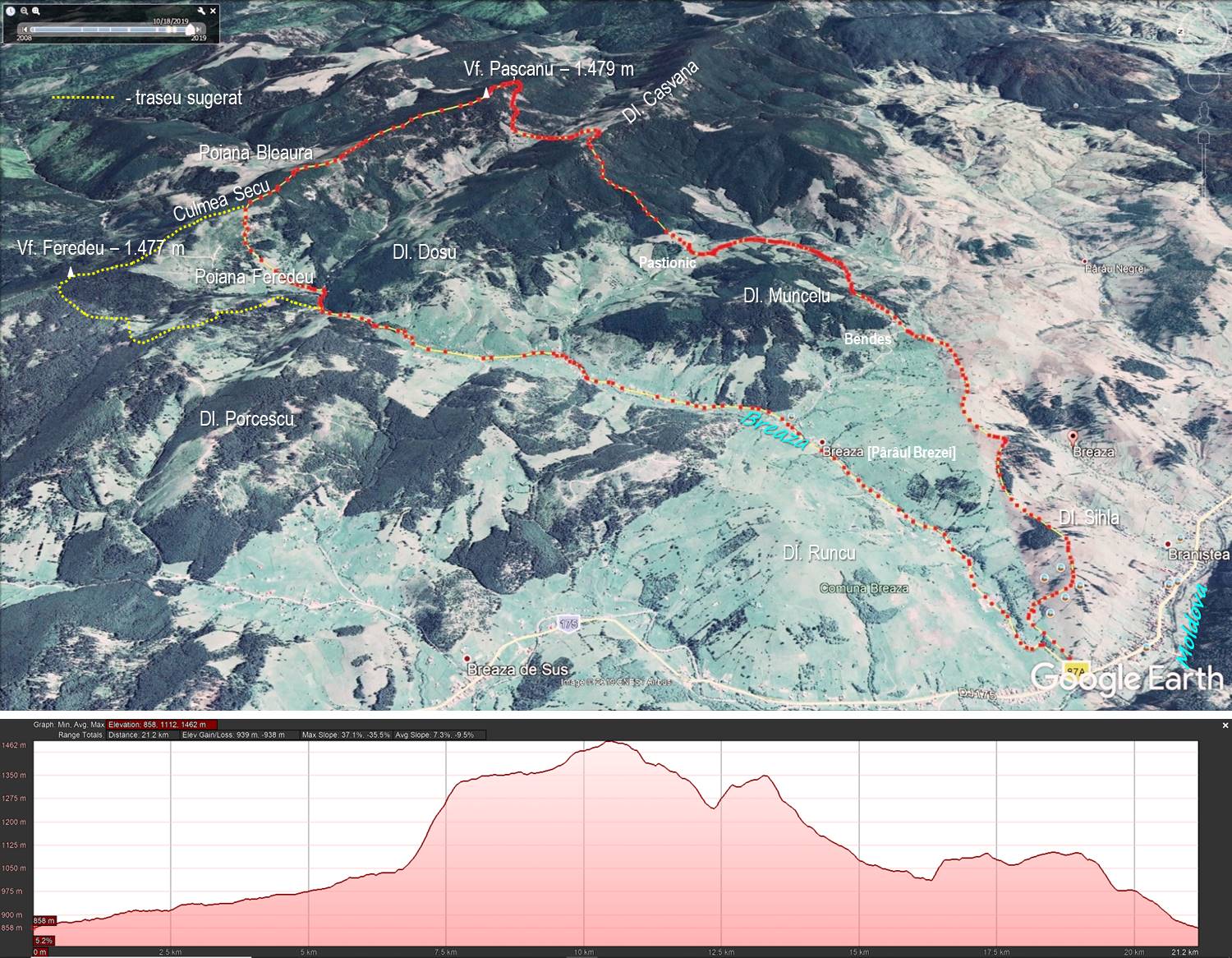Select the Distance range total field
Viewport: 1232px width, 958px height.
[x=140, y=735]
